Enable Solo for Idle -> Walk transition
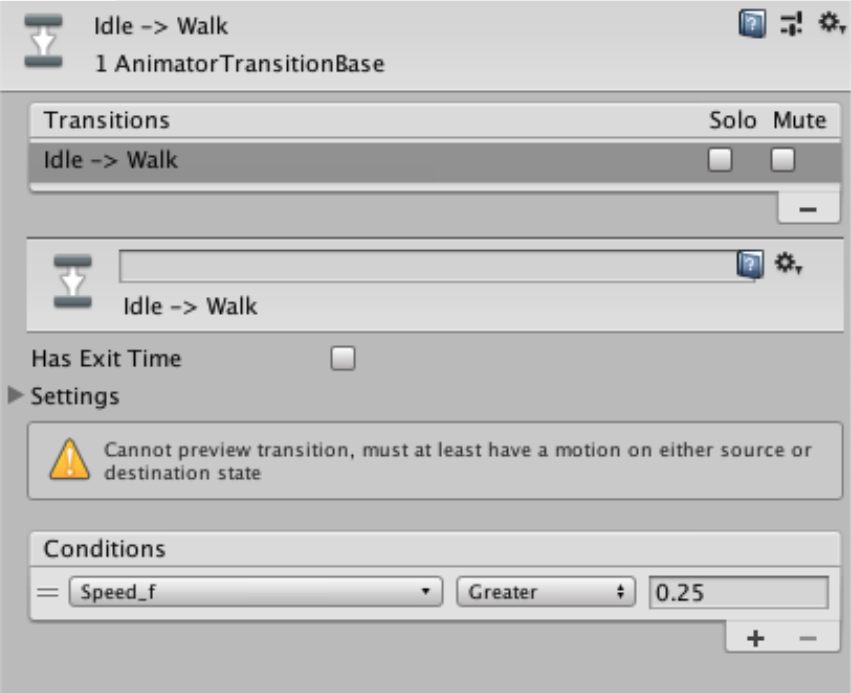This screenshot has width=851, height=693. point(720,160)
